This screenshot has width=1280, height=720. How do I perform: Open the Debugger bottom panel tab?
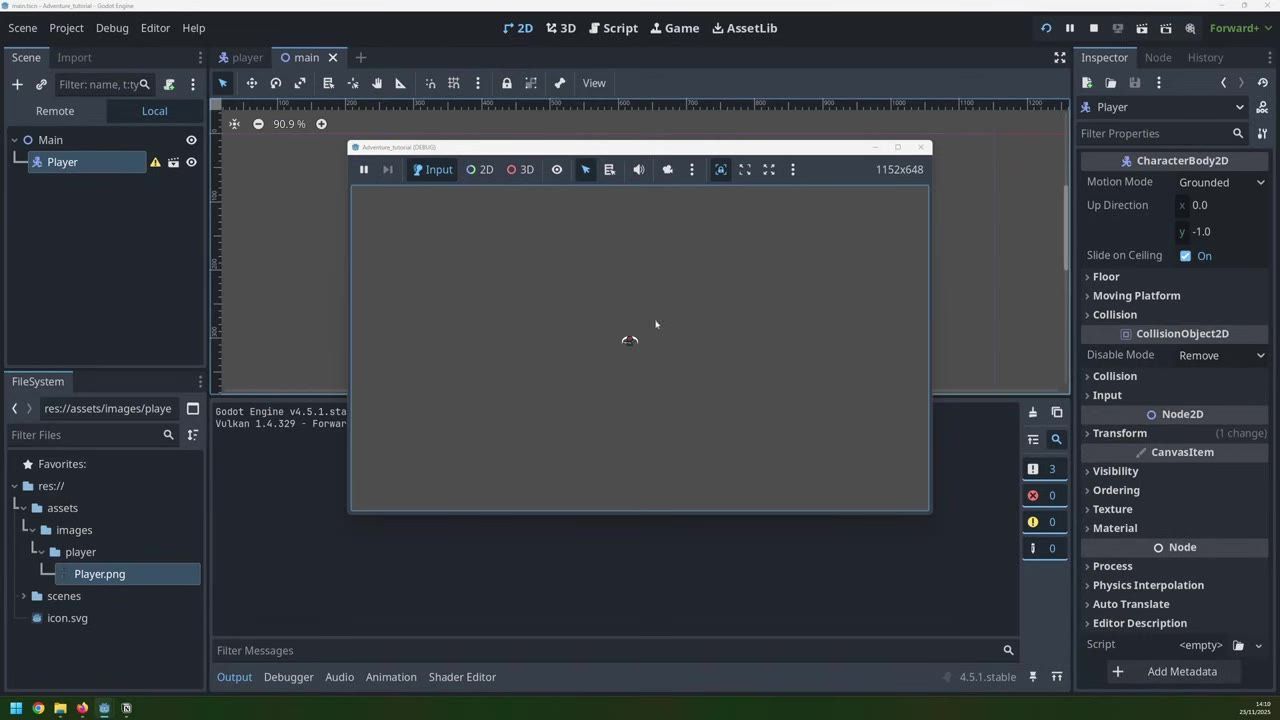[x=288, y=677]
